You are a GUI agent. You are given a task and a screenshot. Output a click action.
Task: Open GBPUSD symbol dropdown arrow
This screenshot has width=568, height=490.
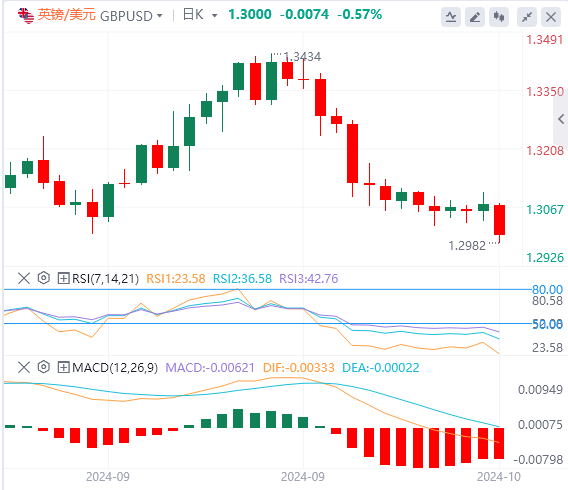pyautogui.click(x=159, y=16)
